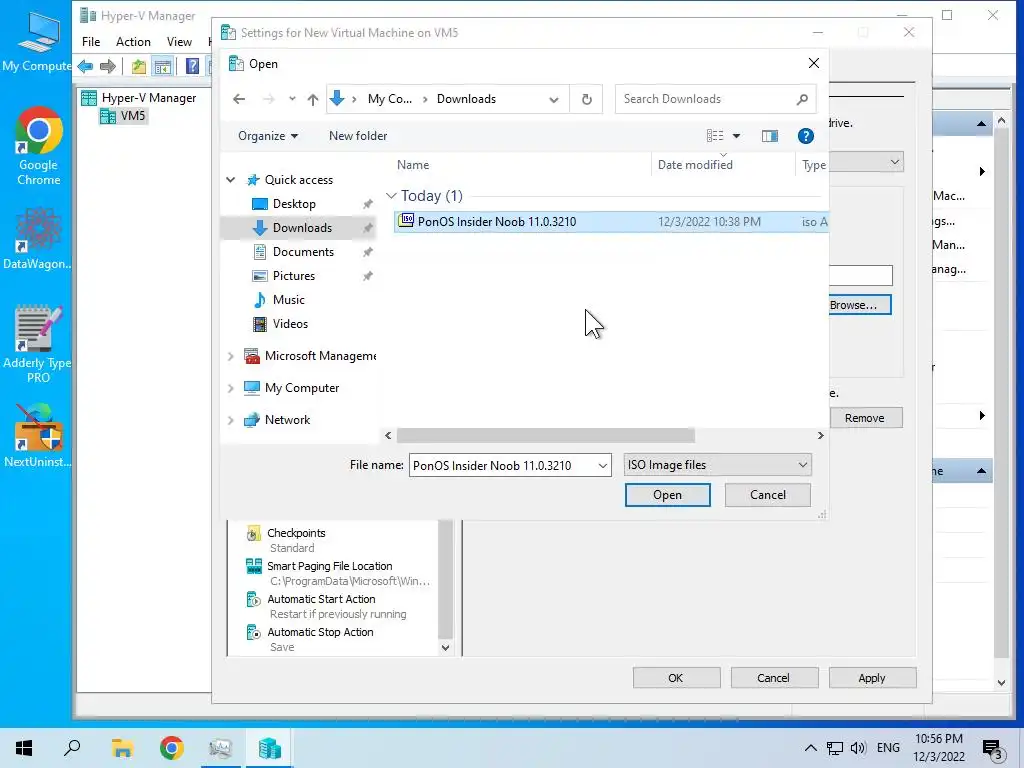Click the network tray icon
This screenshot has width=1024, height=768.
(x=835, y=748)
